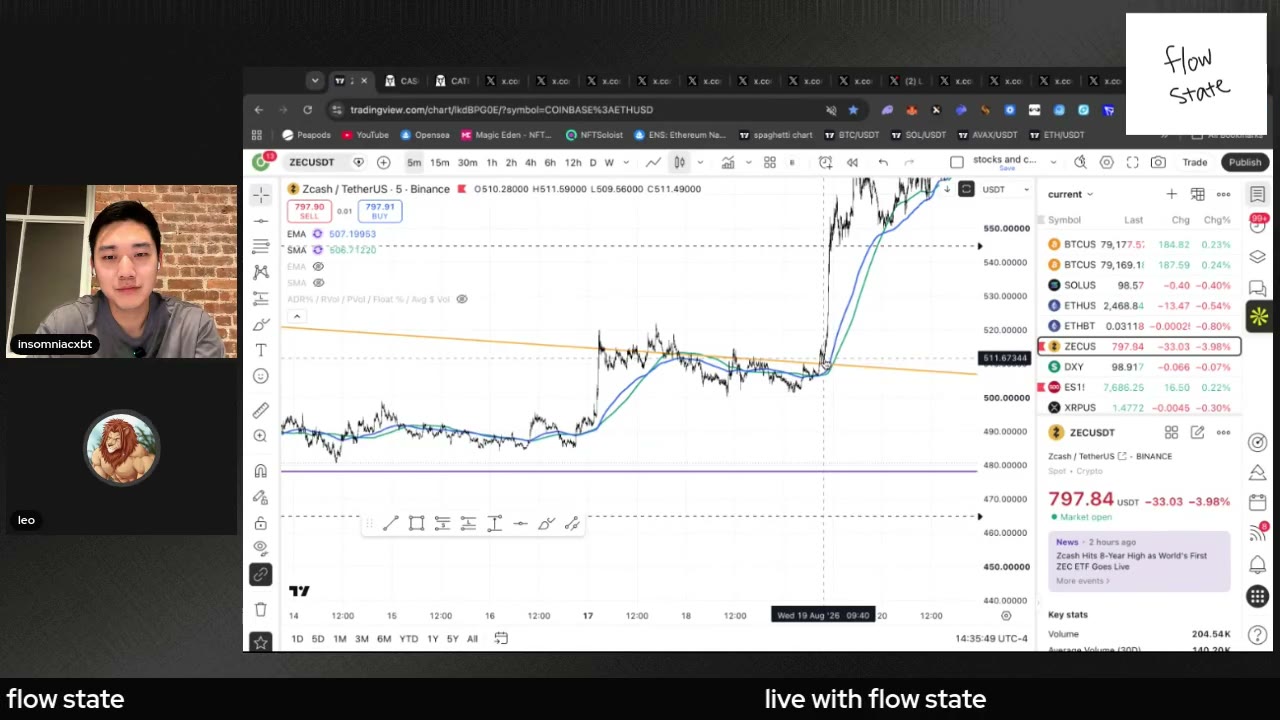1280x720 pixels.
Task: Click the 797.90 SELL button
Action: (x=309, y=211)
